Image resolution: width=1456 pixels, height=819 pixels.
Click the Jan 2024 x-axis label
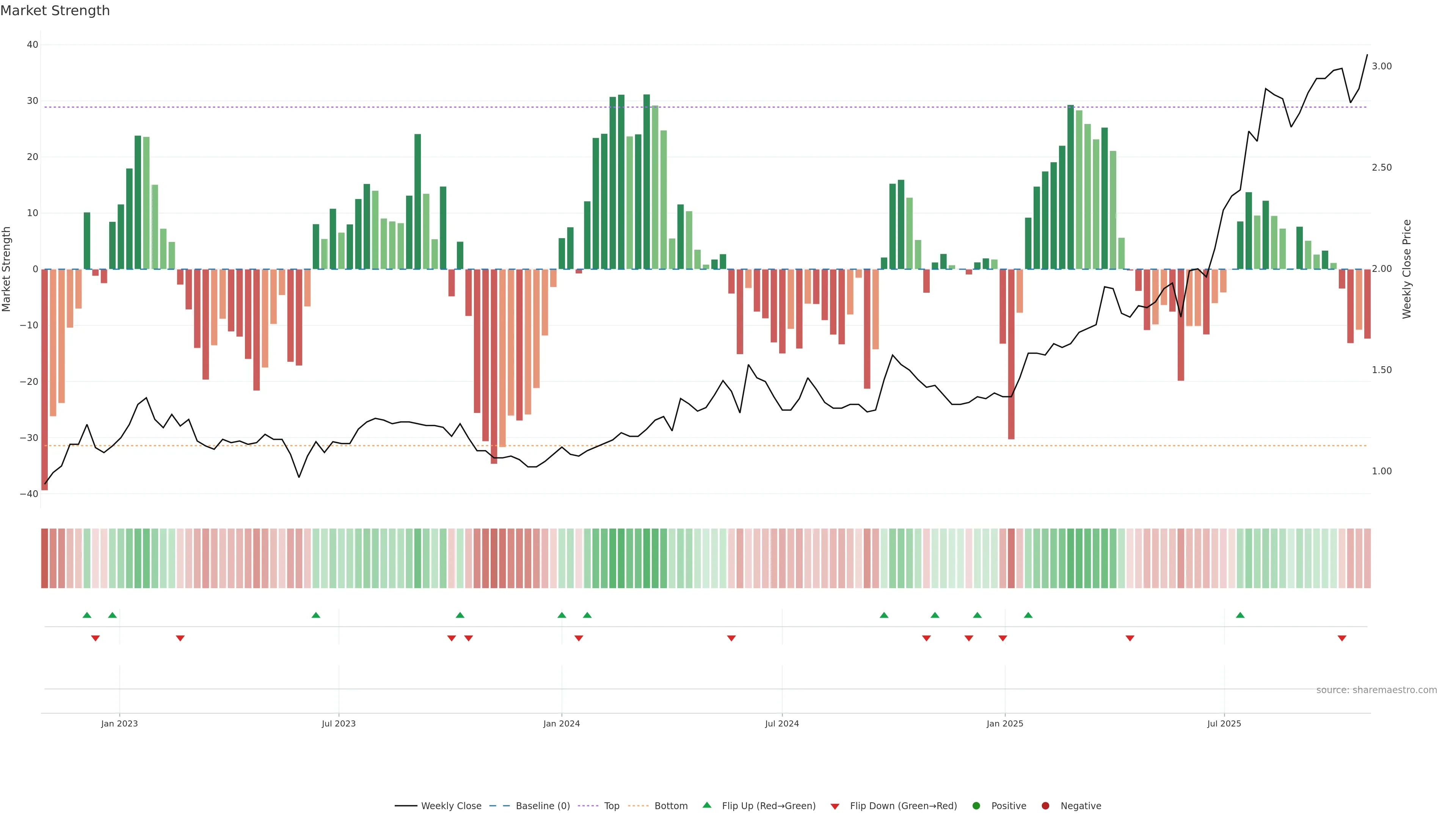click(x=561, y=723)
